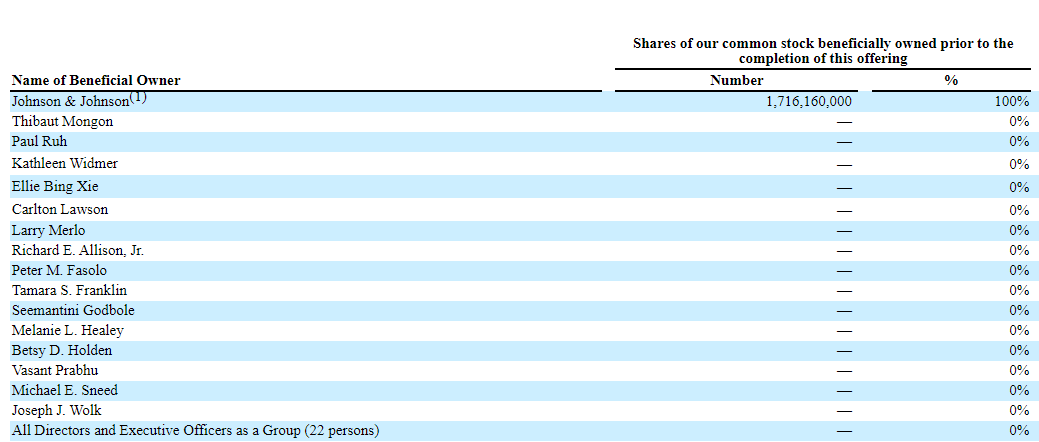Click the Peter M. Fasolo entry
The width and height of the screenshot is (1039, 442).
click(x=59, y=270)
